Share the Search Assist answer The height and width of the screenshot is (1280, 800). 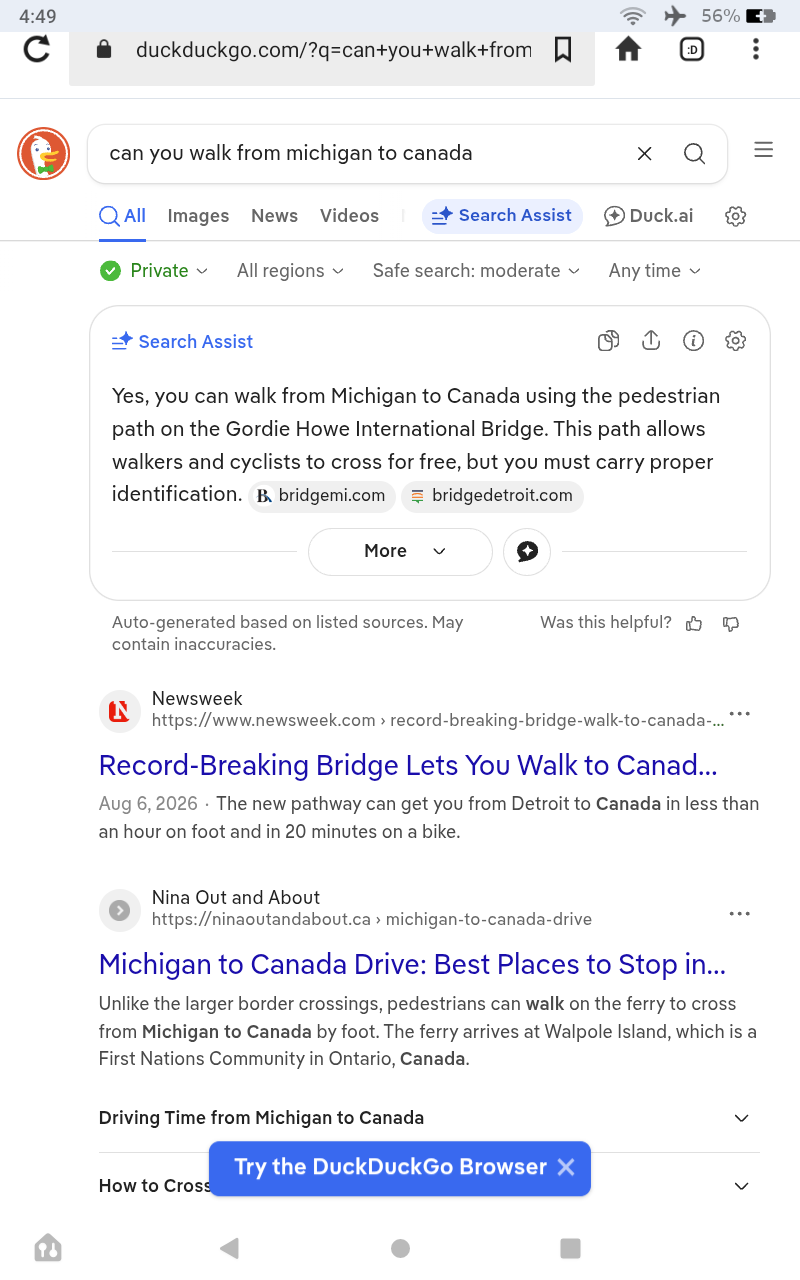point(651,341)
